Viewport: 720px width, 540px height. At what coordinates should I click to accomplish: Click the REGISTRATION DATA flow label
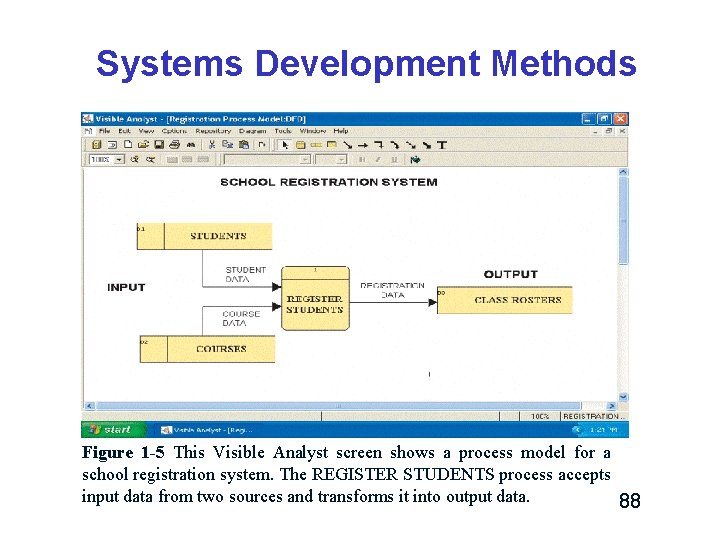click(392, 290)
